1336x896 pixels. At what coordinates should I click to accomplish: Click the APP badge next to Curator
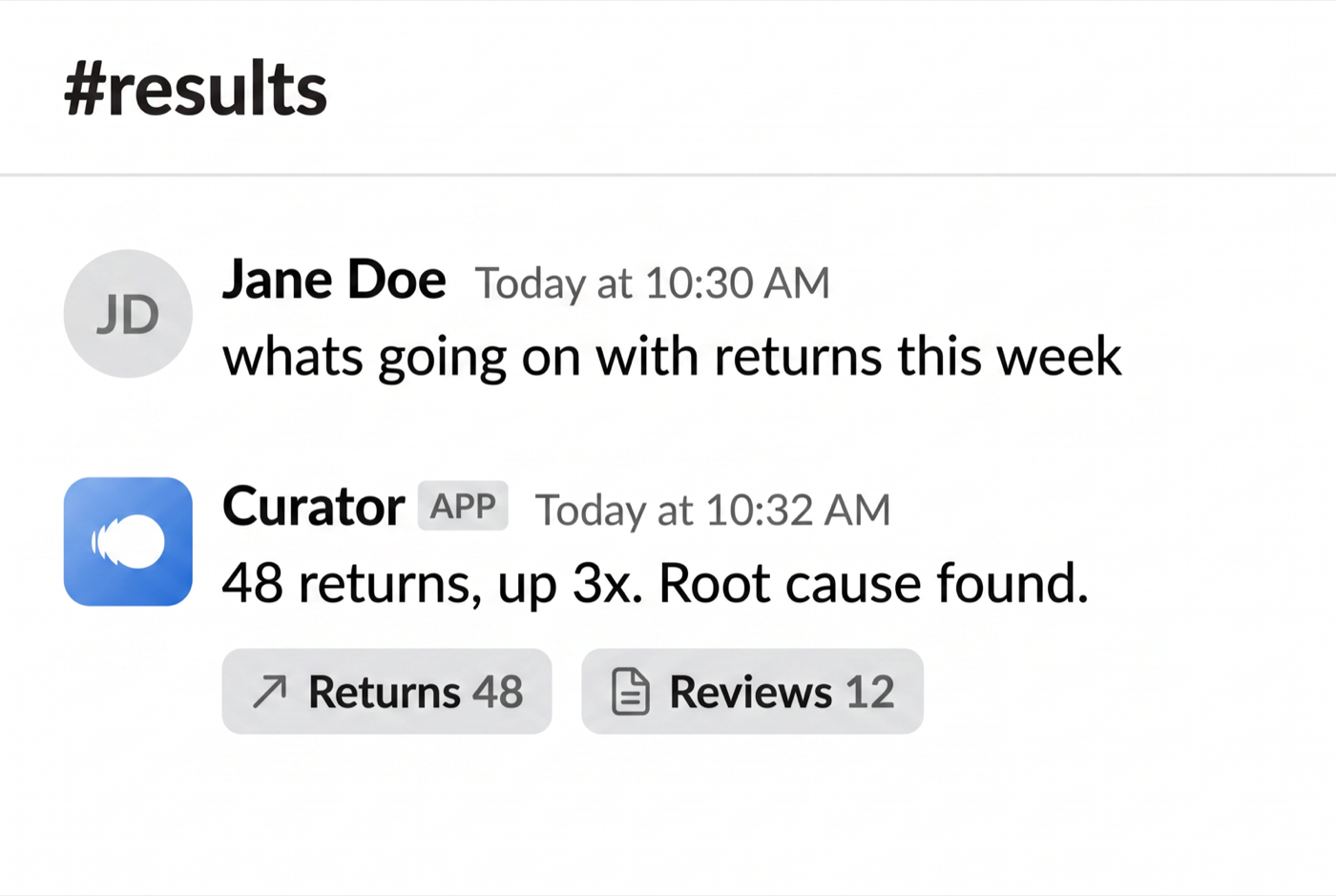click(x=463, y=507)
